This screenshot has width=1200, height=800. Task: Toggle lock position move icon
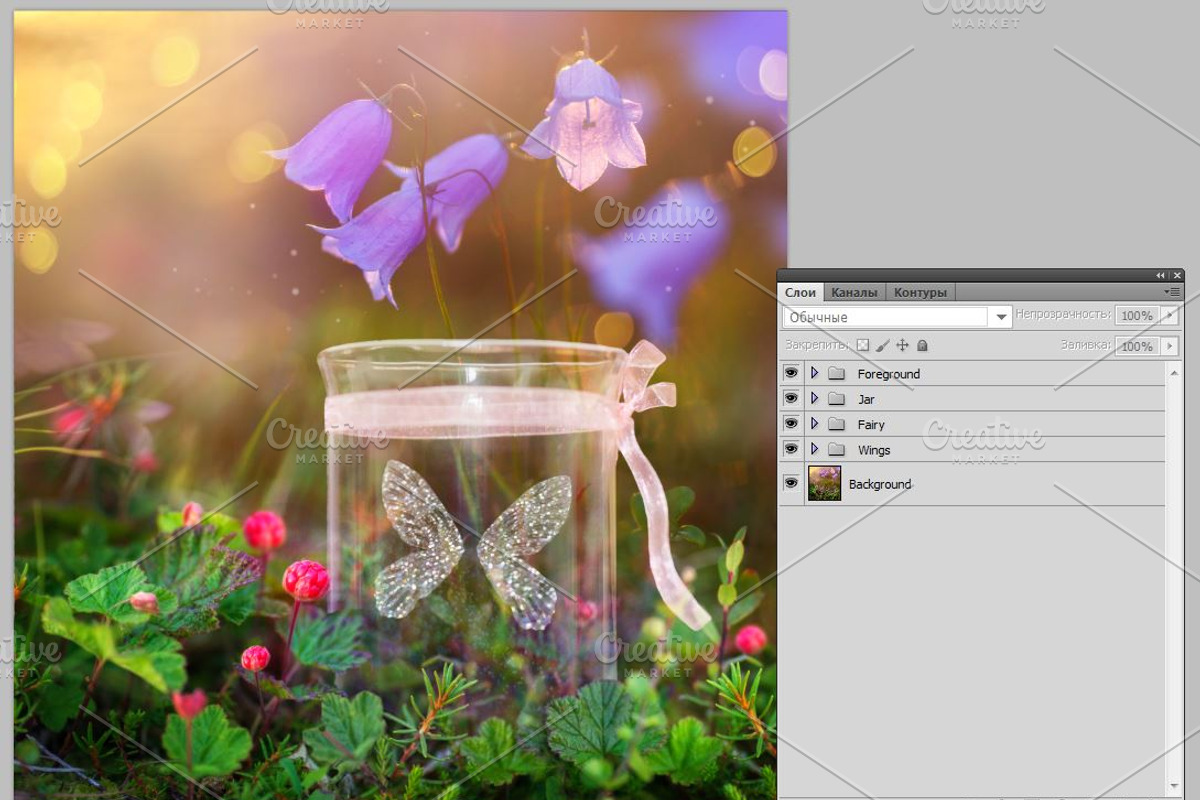click(x=902, y=345)
